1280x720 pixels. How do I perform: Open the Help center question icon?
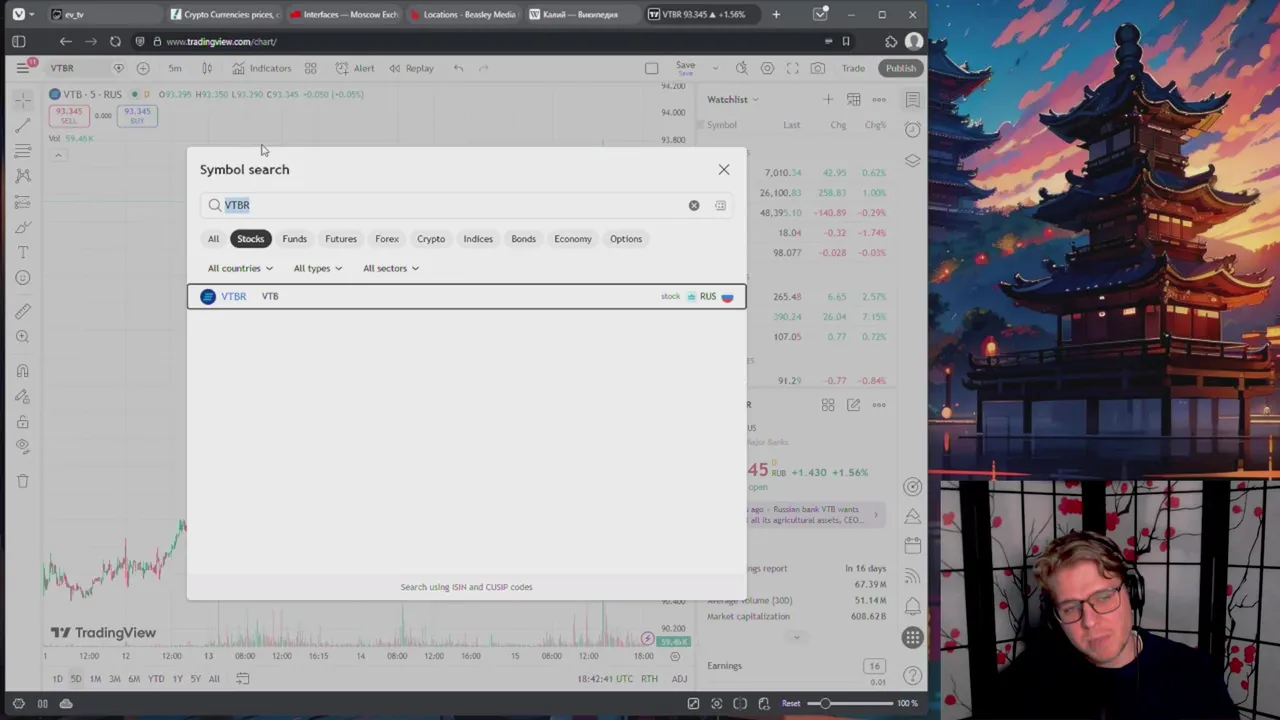[x=912, y=675]
